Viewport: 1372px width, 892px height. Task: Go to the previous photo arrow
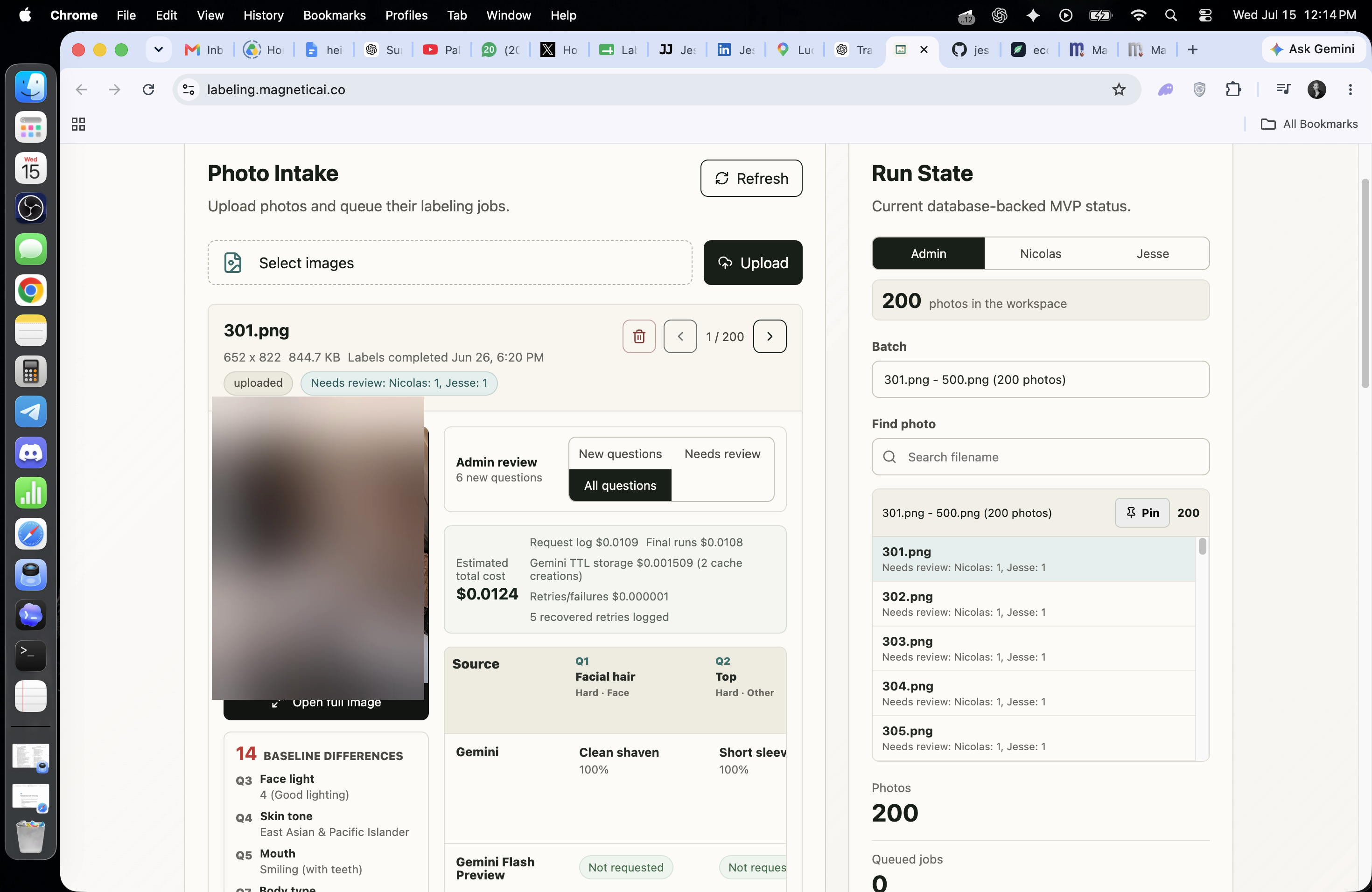[680, 336]
